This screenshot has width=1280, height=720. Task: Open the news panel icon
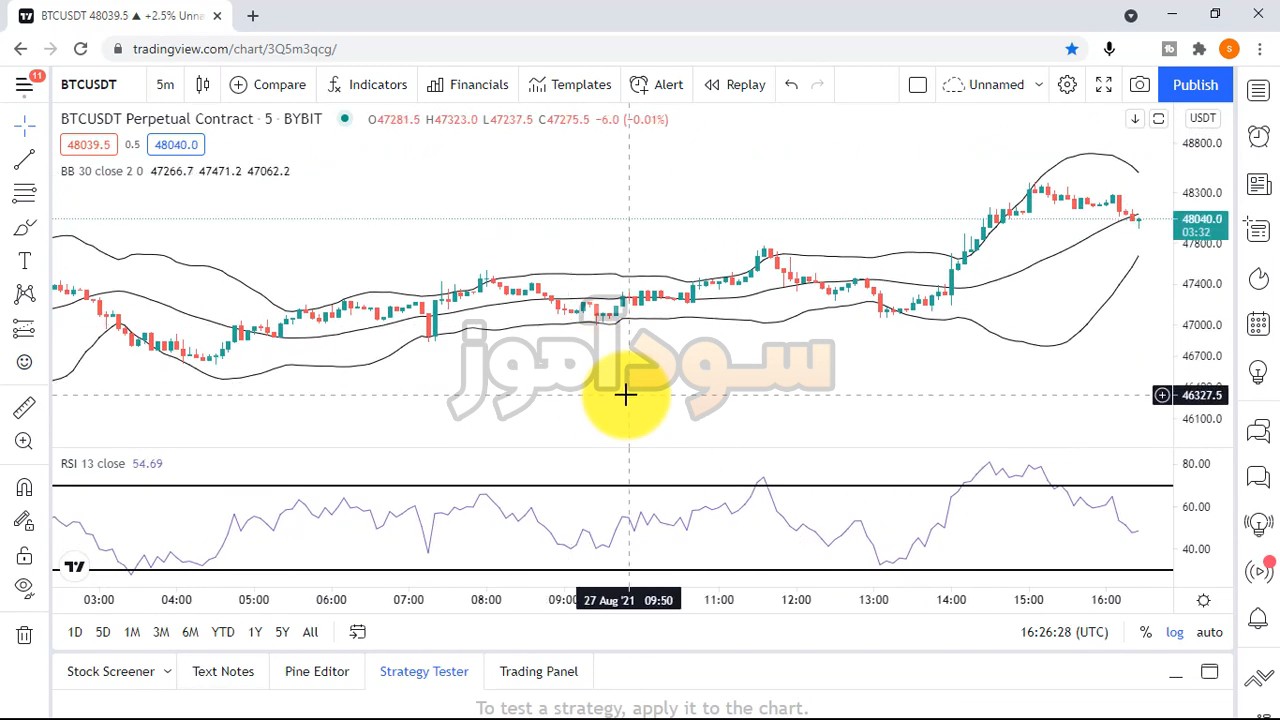(1259, 184)
